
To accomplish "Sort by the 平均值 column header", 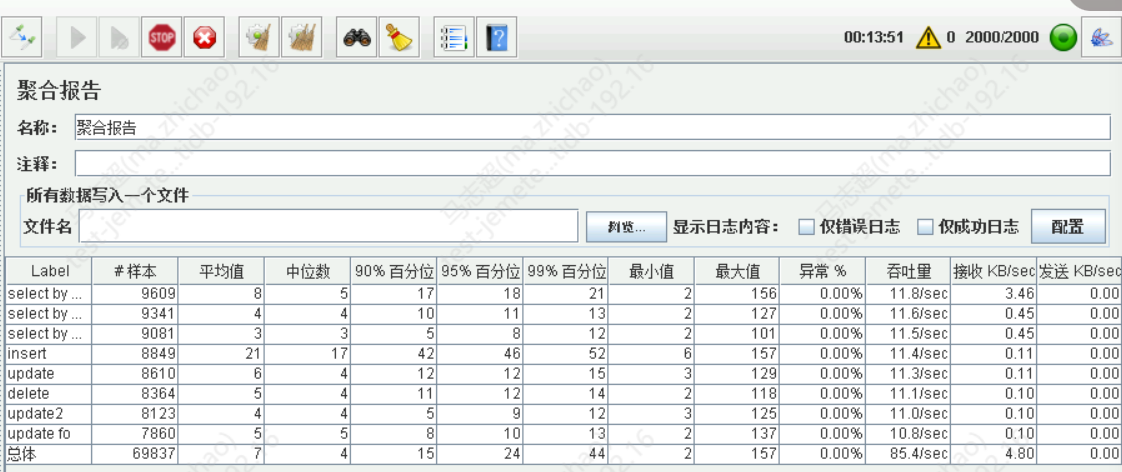I will 221,271.
